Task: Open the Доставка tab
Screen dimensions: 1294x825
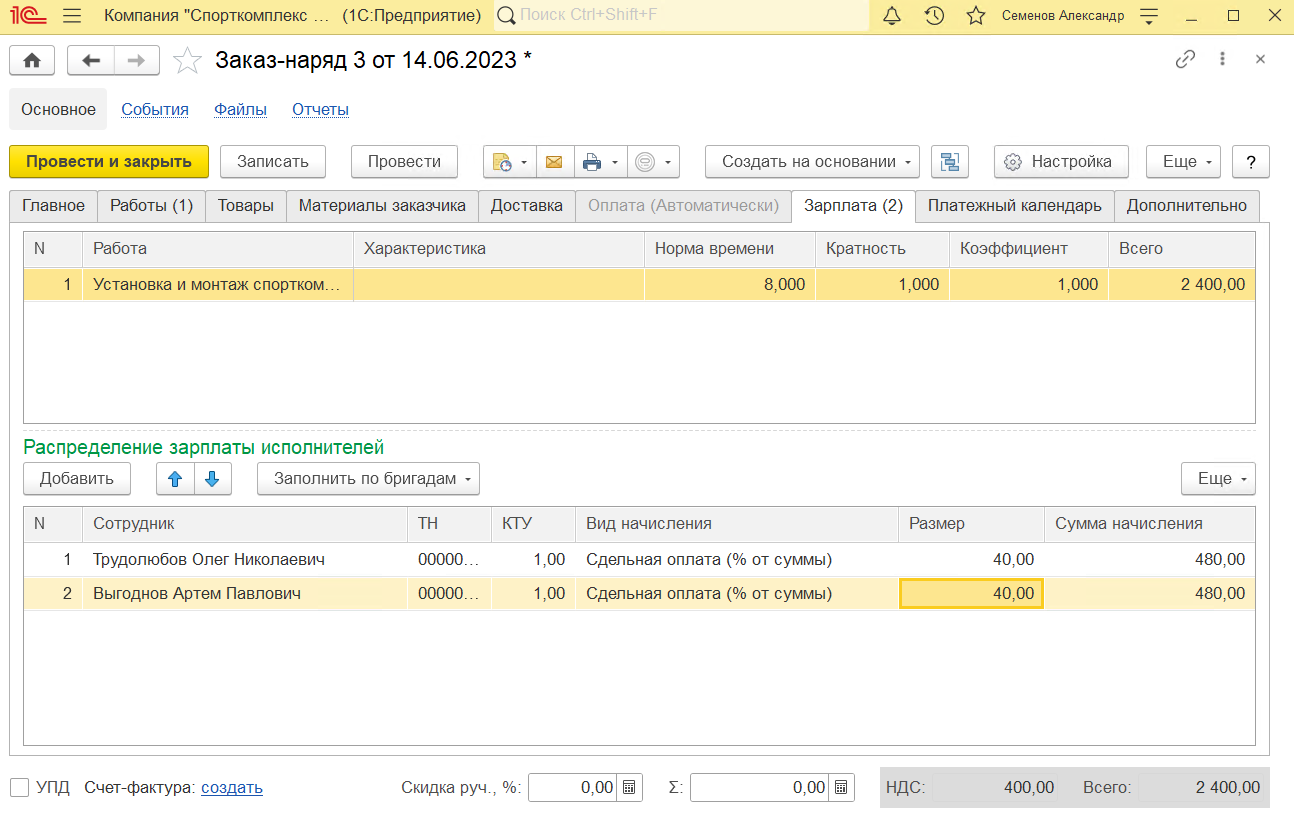Action: 527,206
